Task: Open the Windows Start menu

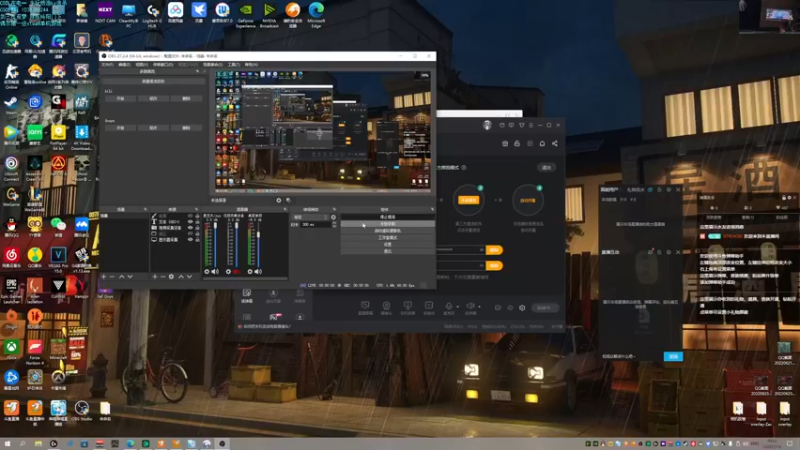Action: pyautogui.click(x=7, y=444)
